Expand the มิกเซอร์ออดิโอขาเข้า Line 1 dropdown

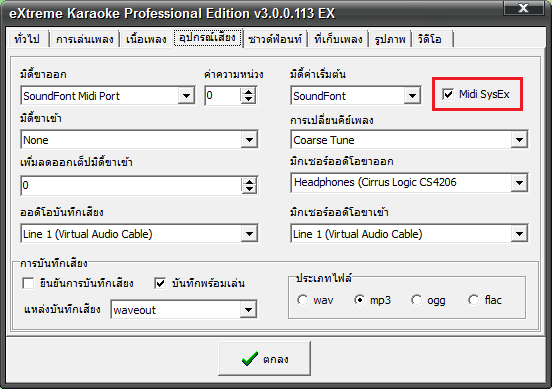point(519,233)
